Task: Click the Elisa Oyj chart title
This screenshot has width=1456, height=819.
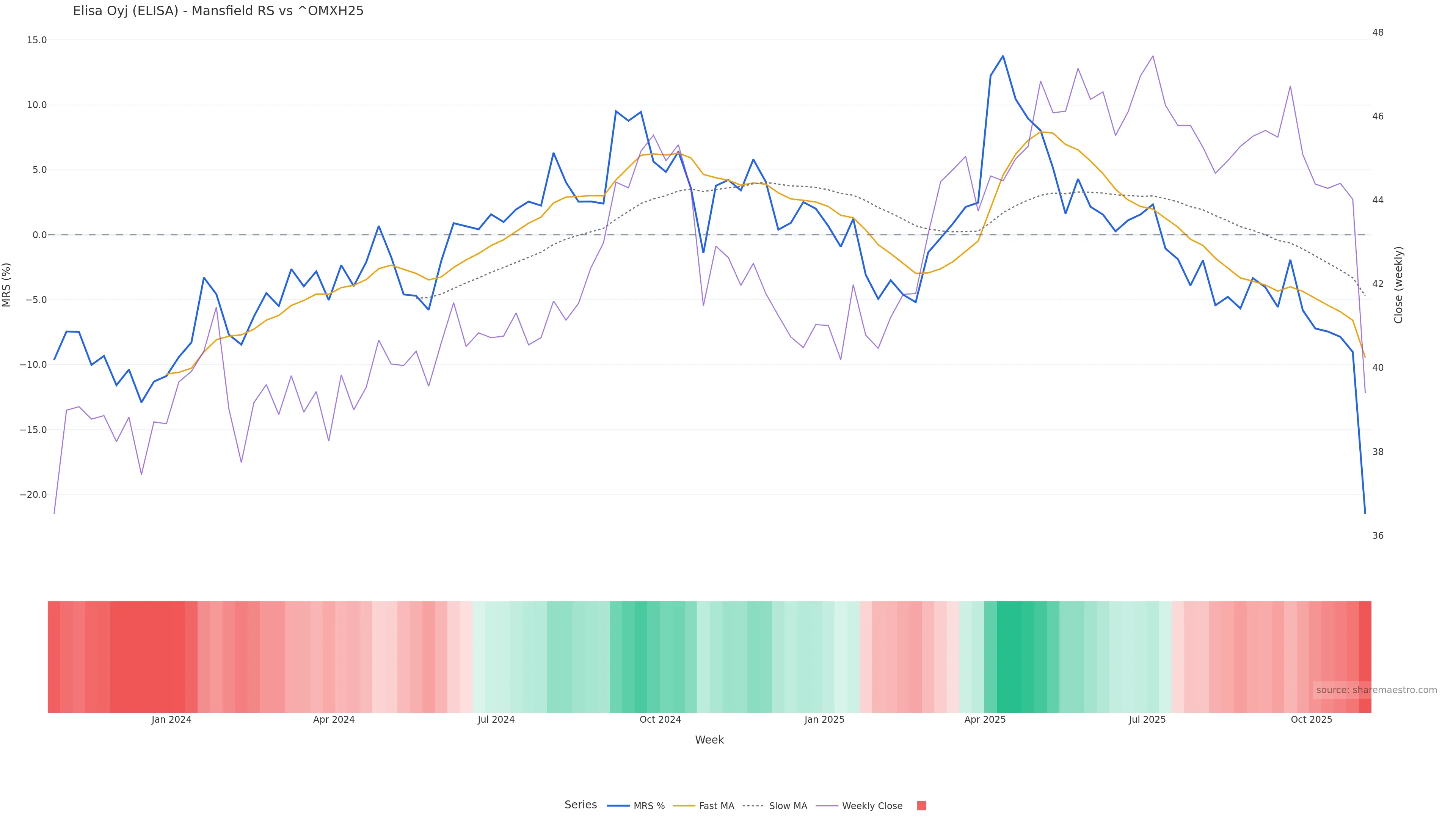Action: point(218,11)
